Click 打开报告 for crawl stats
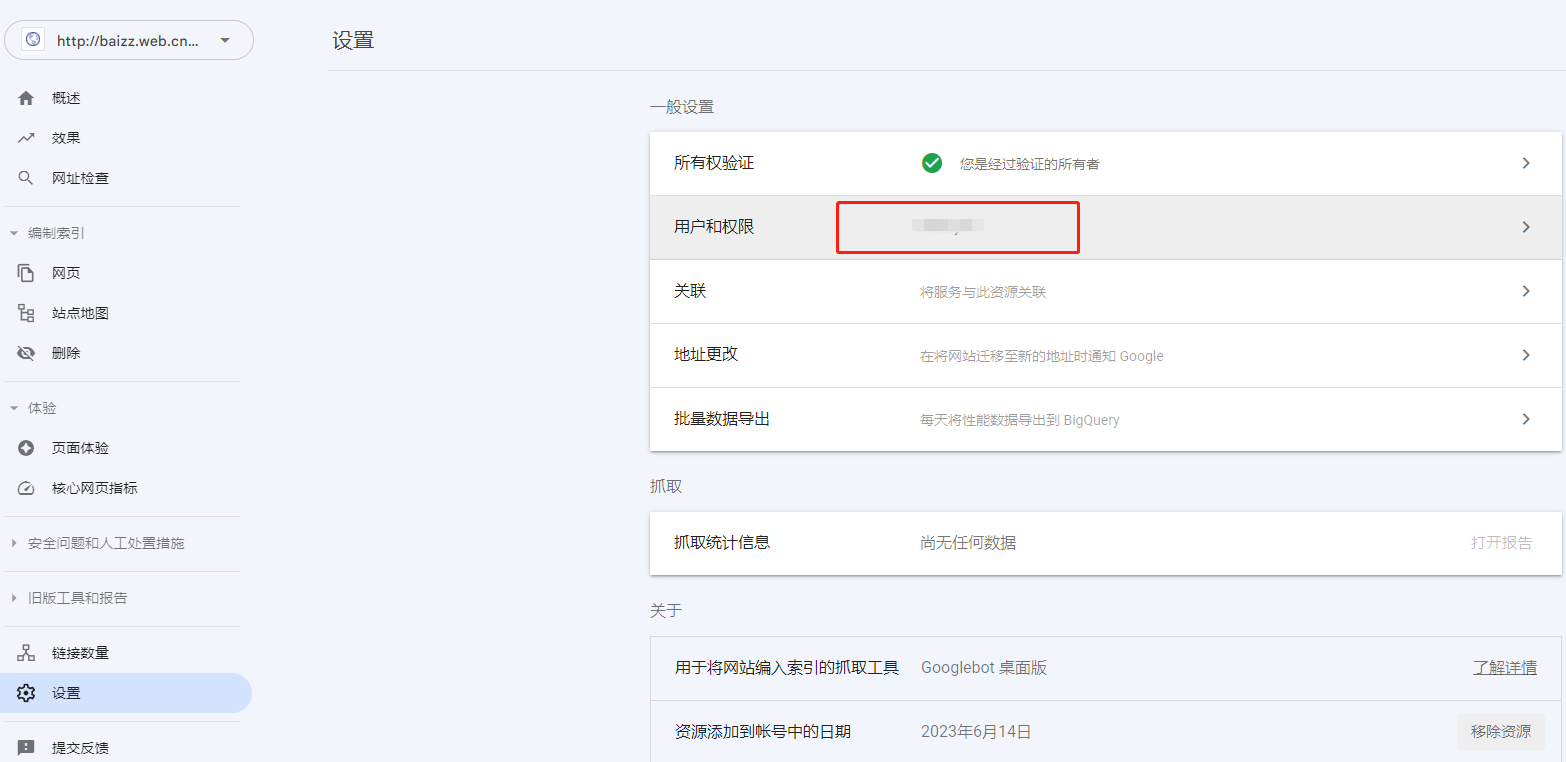Screen dimensions: 1566x762 1501,542
